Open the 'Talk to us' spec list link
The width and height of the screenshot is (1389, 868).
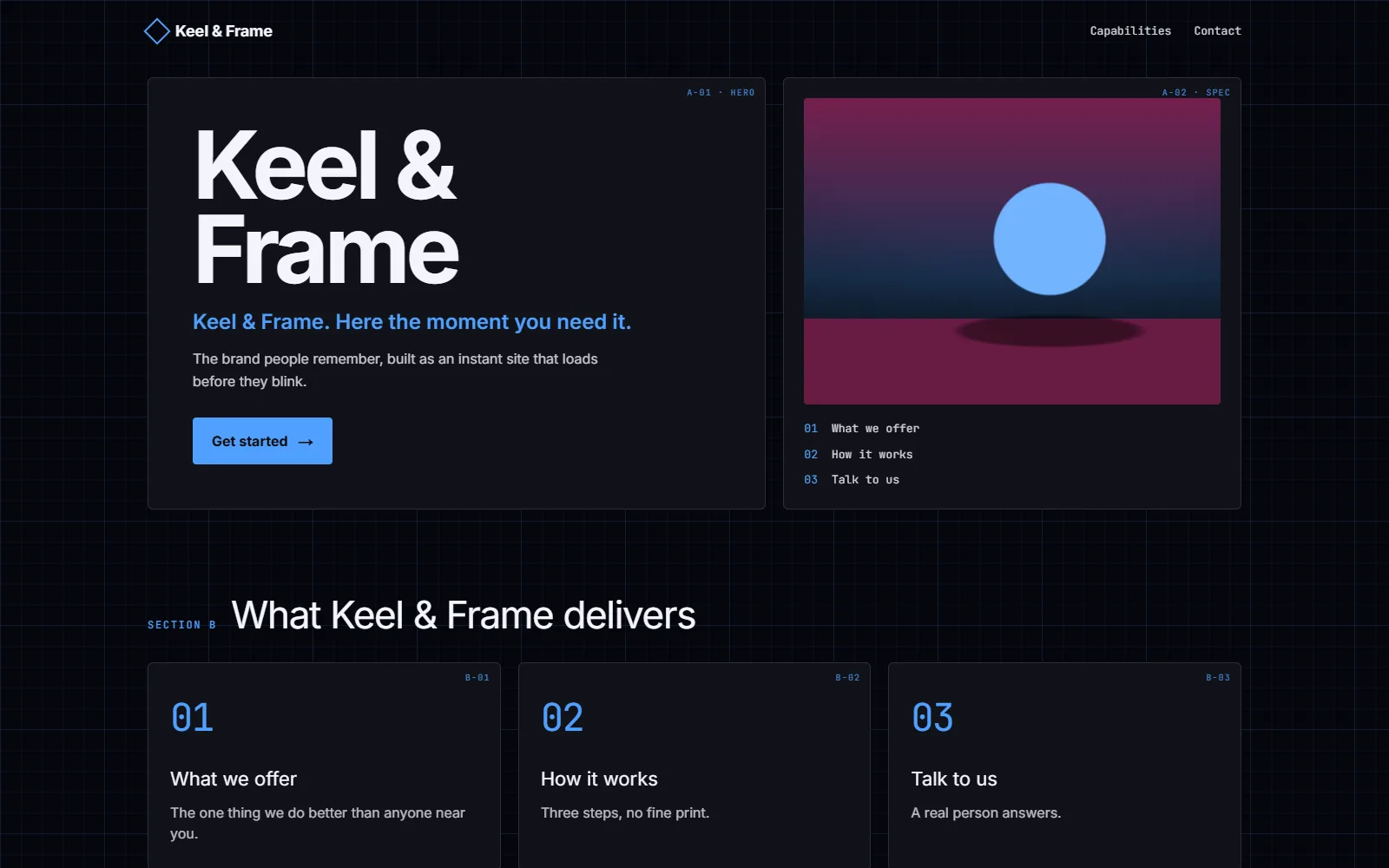pyautogui.click(x=865, y=479)
